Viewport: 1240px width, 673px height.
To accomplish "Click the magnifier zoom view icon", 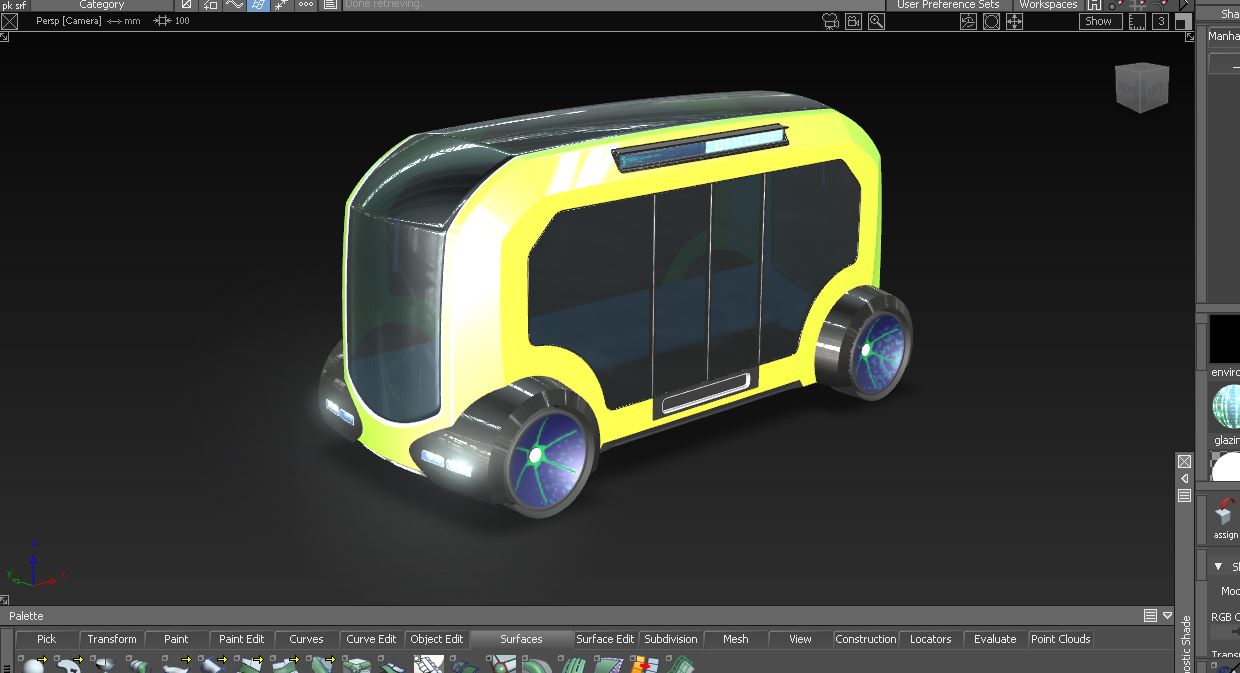I will pos(876,21).
